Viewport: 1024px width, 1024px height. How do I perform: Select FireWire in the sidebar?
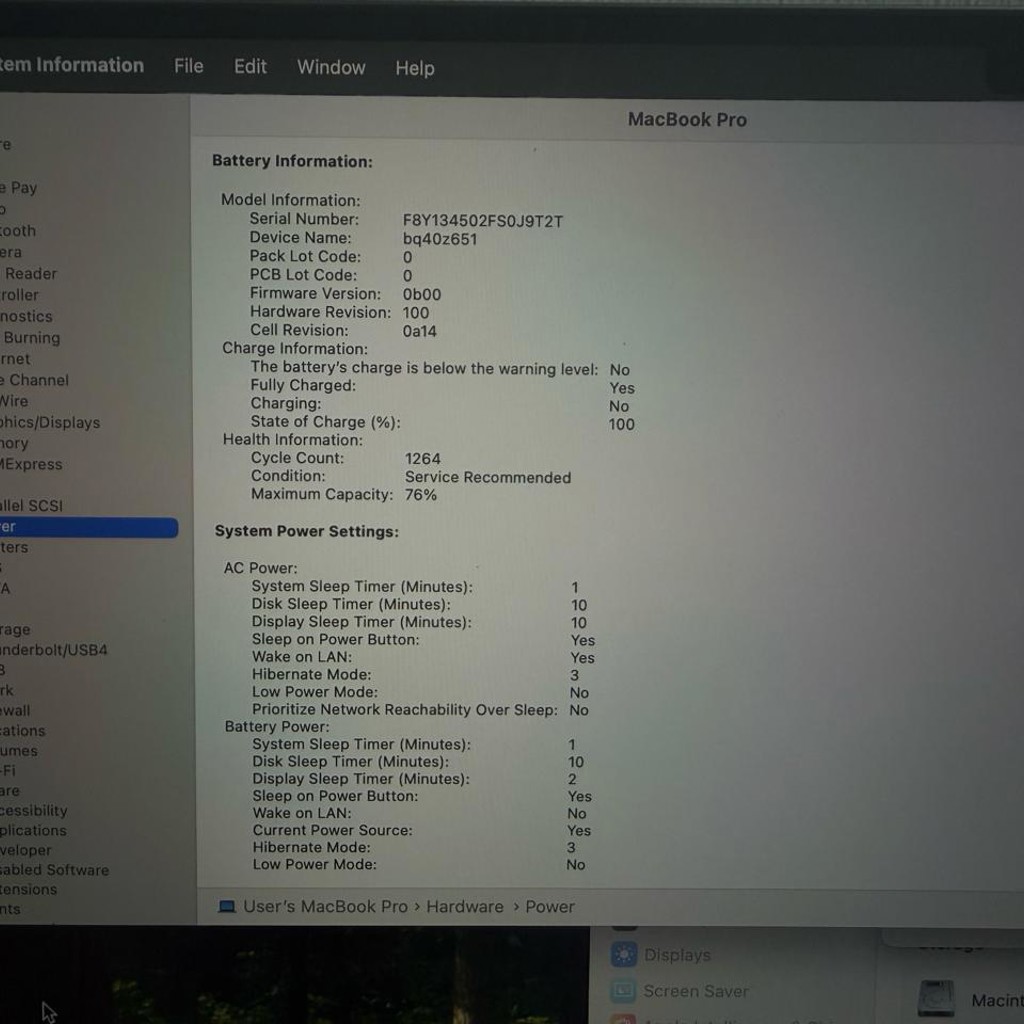coord(14,401)
